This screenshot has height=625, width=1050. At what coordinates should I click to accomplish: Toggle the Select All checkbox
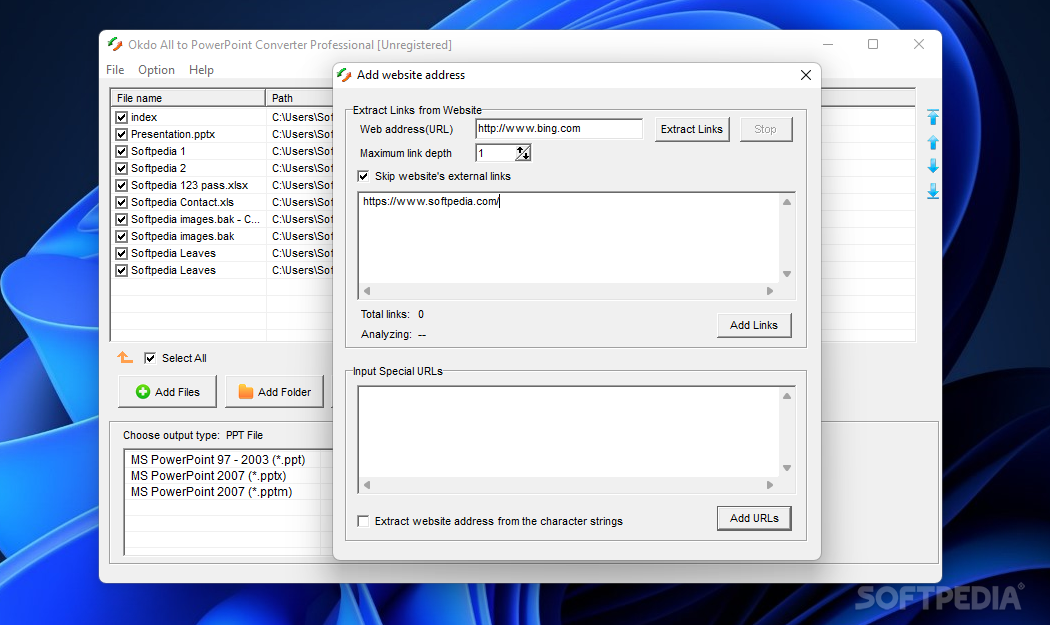click(x=150, y=358)
